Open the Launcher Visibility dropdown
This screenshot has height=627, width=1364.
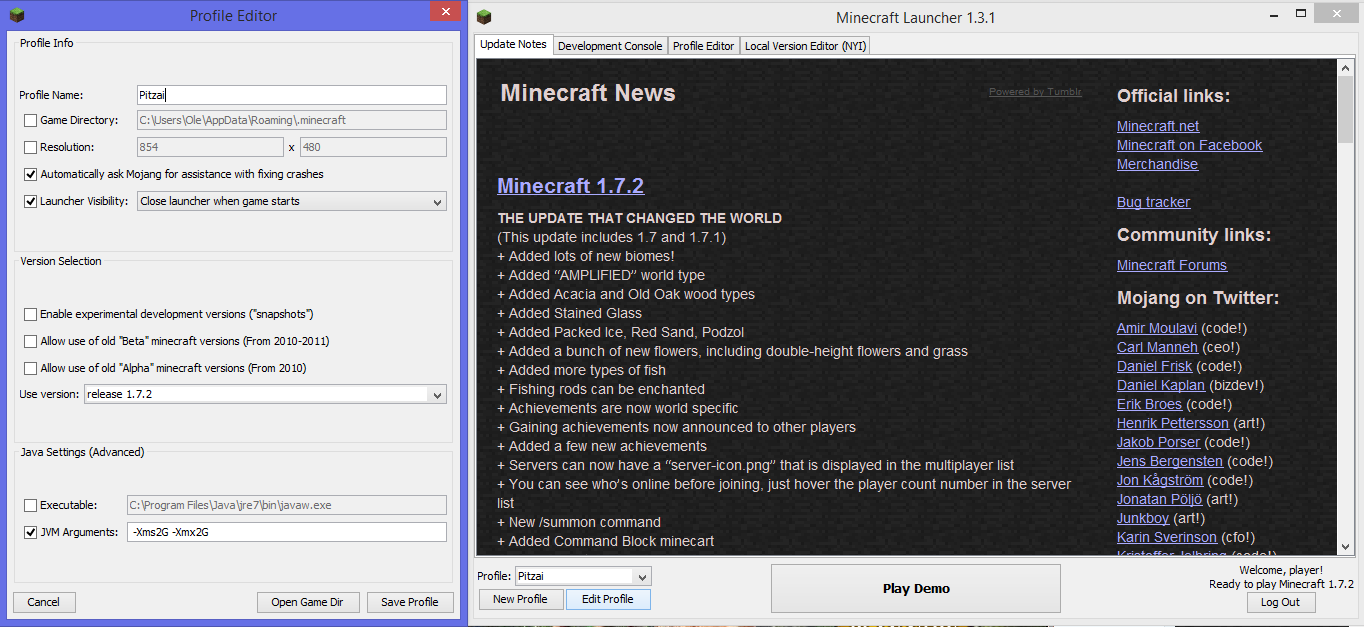click(x=291, y=201)
